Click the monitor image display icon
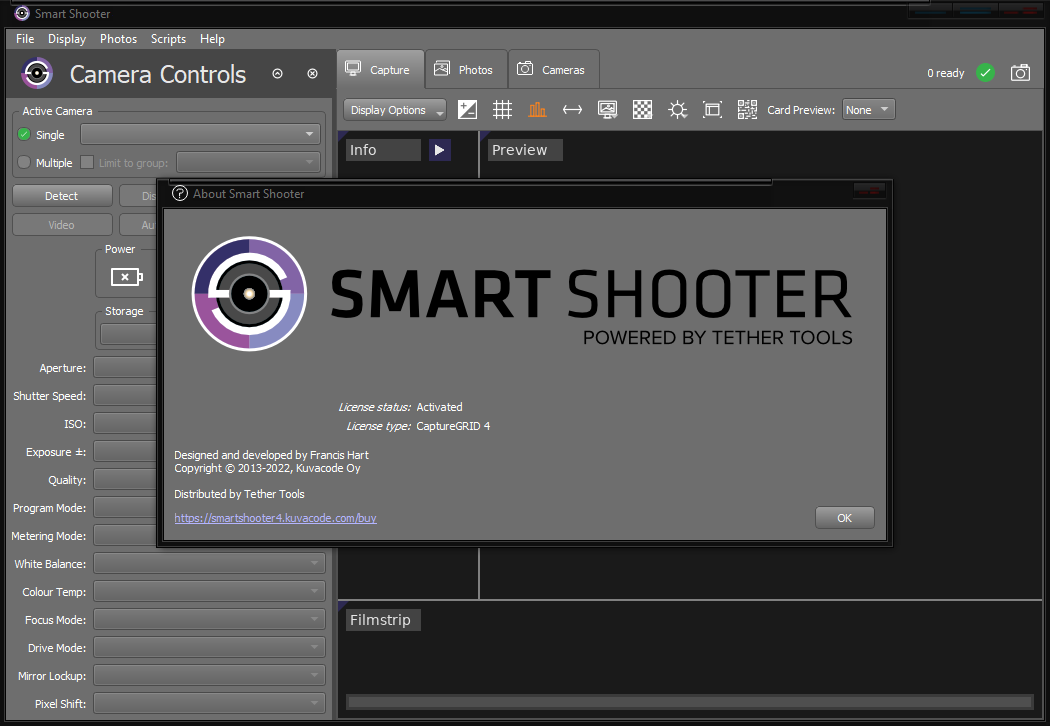Image resolution: width=1050 pixels, height=726 pixels. (607, 109)
